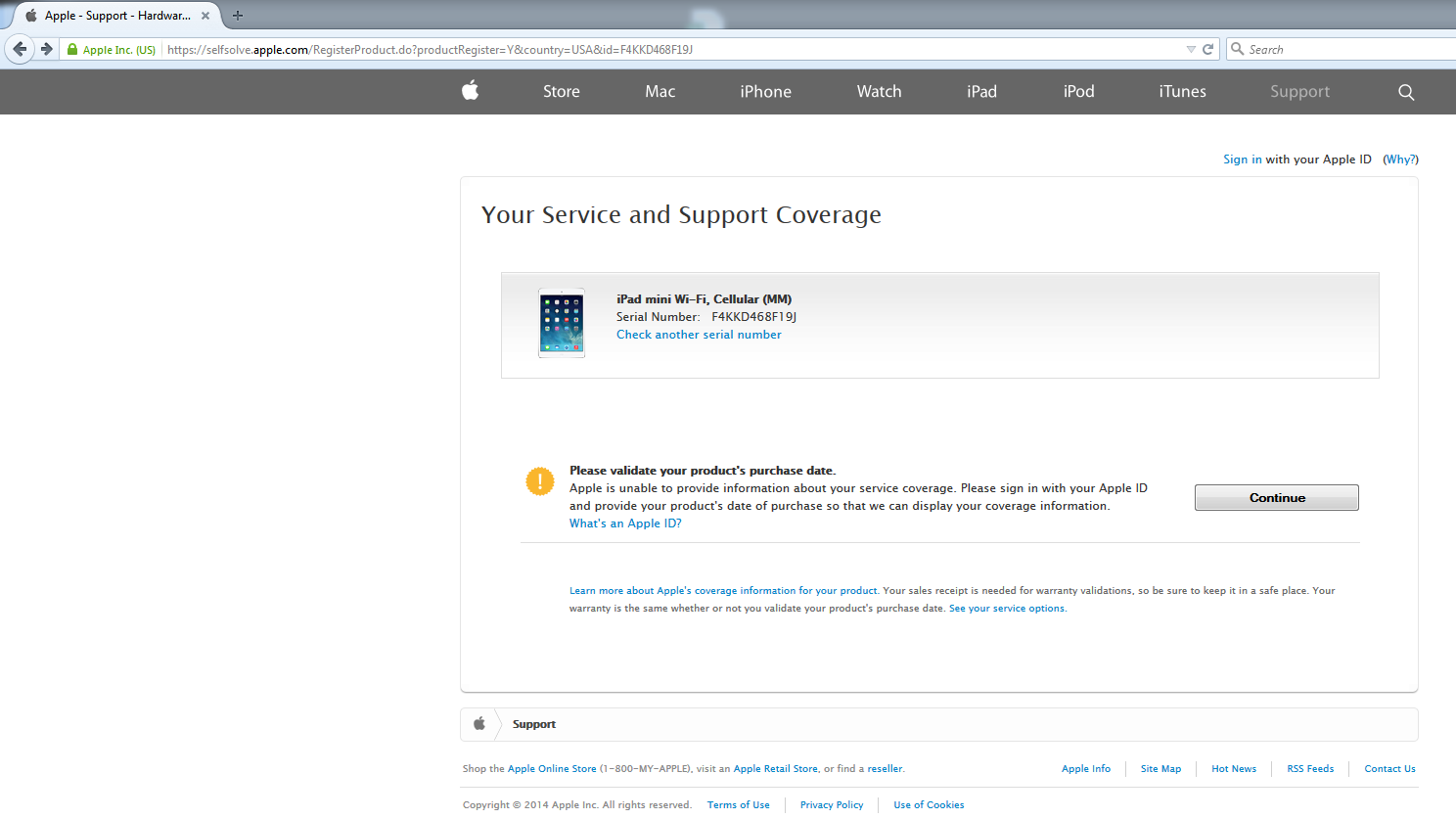The height and width of the screenshot is (819, 1456).
Task: Click the Your Service and Support Coverage heading
Action: coord(681,215)
